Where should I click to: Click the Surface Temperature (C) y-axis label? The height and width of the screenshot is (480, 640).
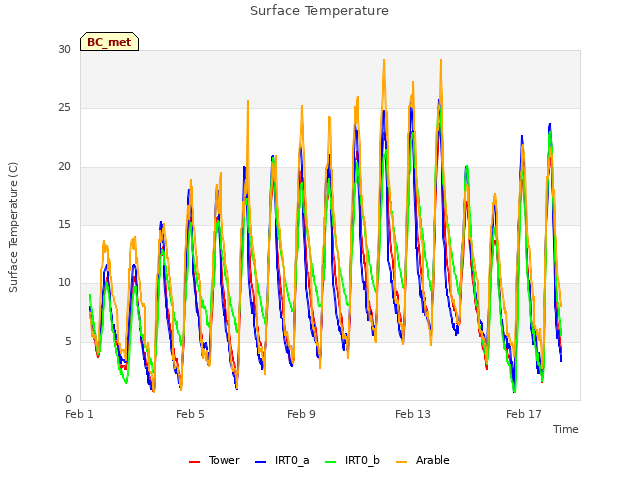(13, 227)
